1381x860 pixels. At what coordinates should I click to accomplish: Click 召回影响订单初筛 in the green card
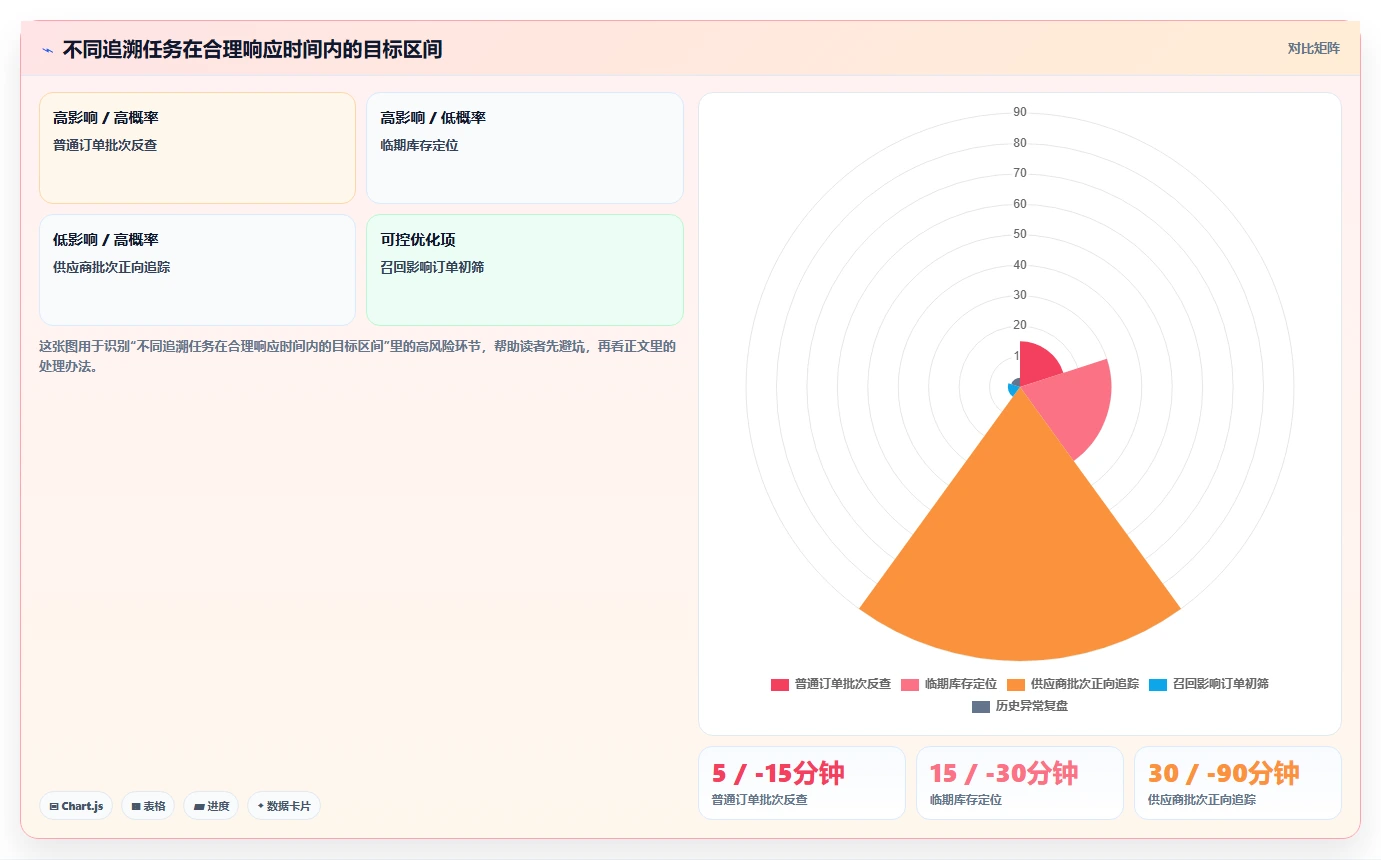pos(432,267)
